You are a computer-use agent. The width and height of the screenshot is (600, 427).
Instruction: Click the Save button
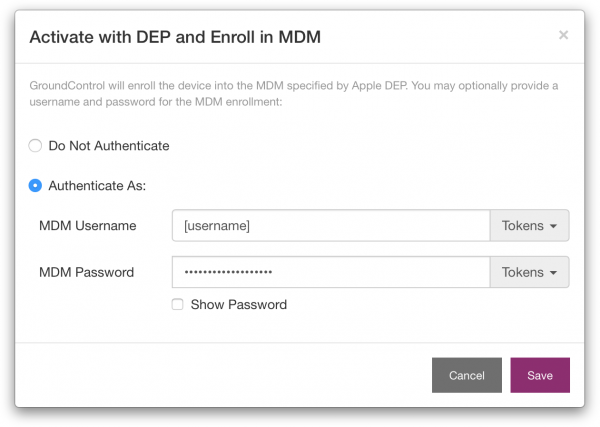click(540, 375)
